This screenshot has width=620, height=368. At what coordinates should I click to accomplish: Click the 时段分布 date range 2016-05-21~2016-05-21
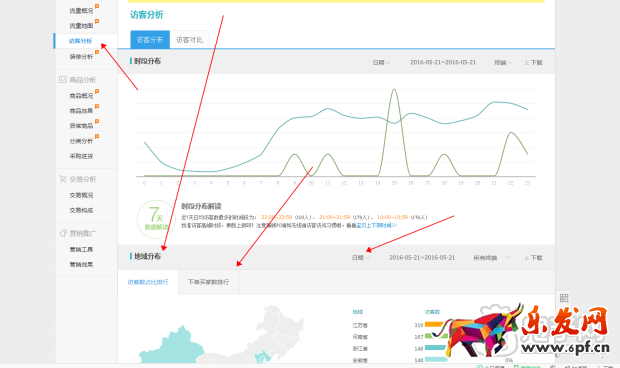click(443, 62)
